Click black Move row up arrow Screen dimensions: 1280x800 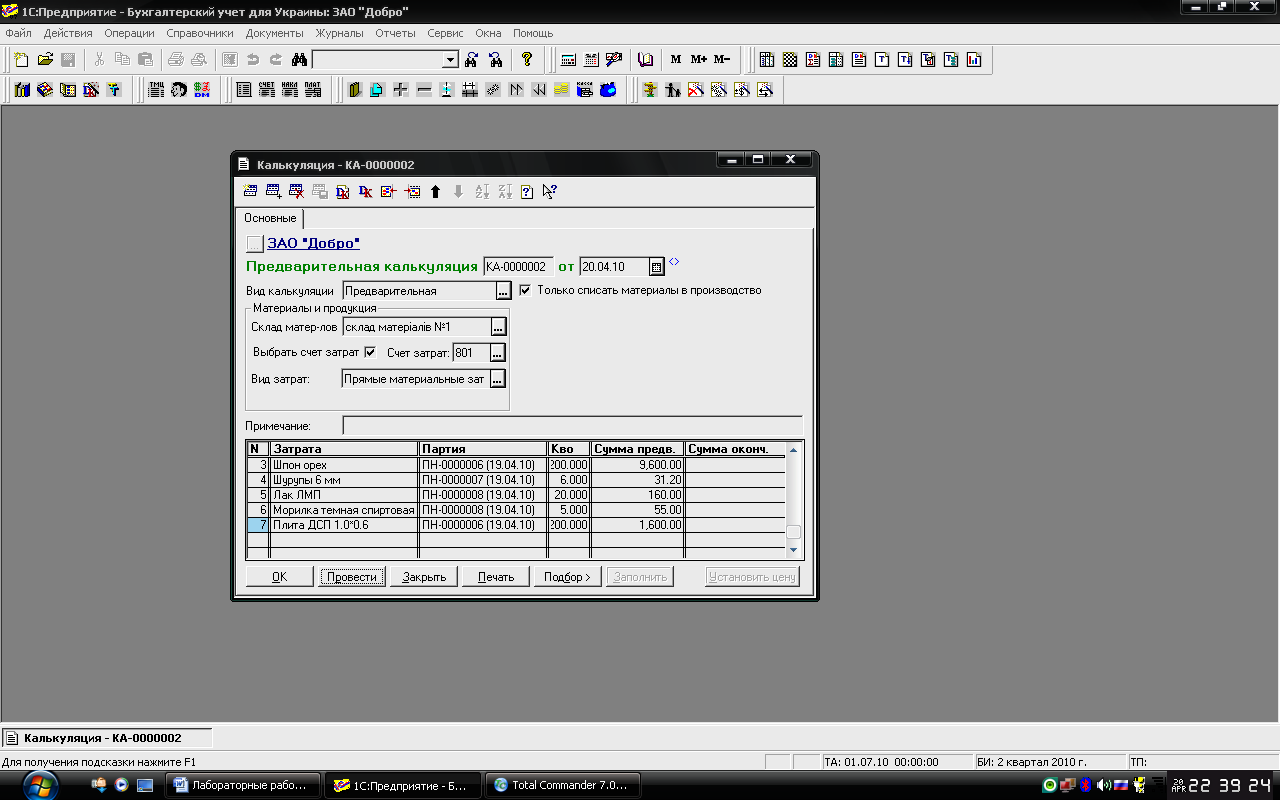pyautogui.click(x=435, y=191)
